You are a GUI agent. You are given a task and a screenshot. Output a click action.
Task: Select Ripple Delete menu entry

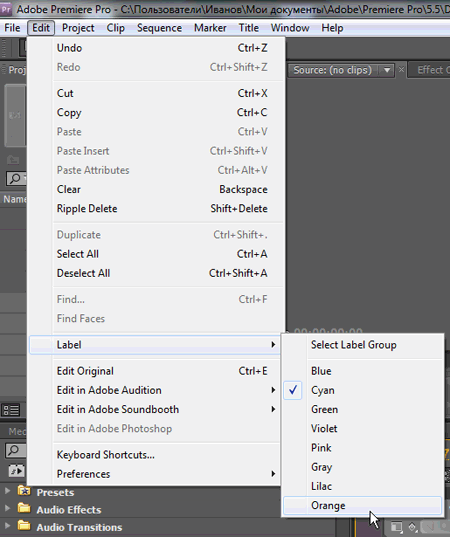pyautogui.click(x=157, y=209)
